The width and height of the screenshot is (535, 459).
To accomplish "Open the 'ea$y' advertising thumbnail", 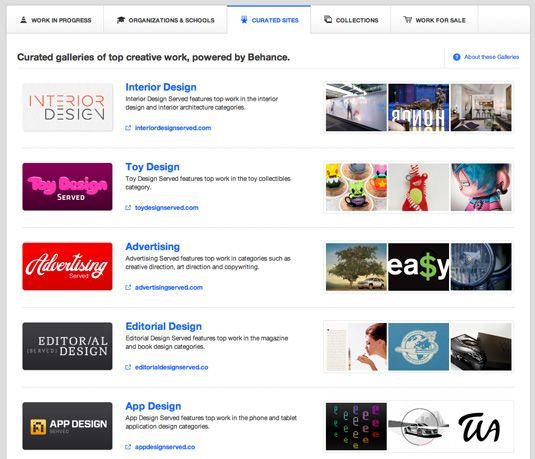I will pos(419,267).
